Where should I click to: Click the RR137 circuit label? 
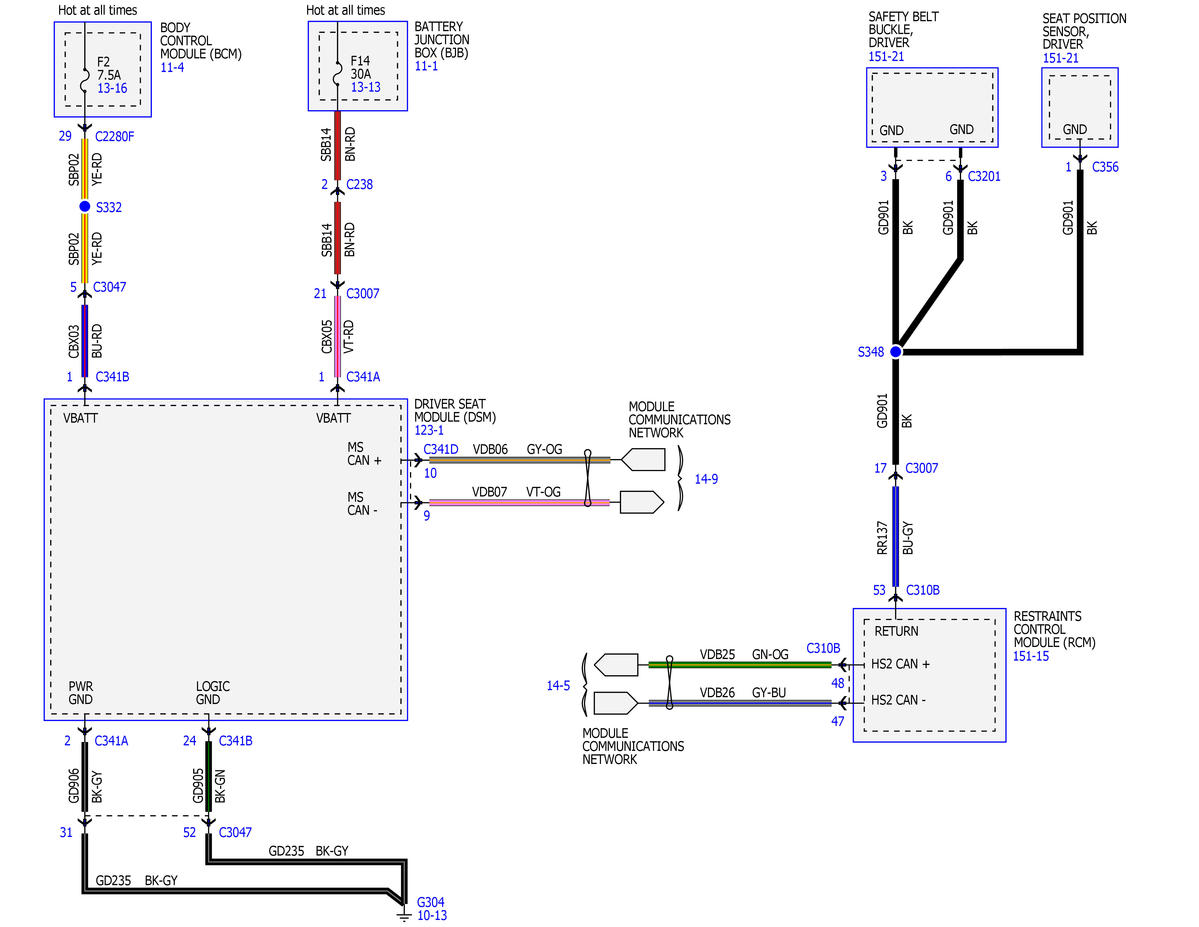(882, 538)
